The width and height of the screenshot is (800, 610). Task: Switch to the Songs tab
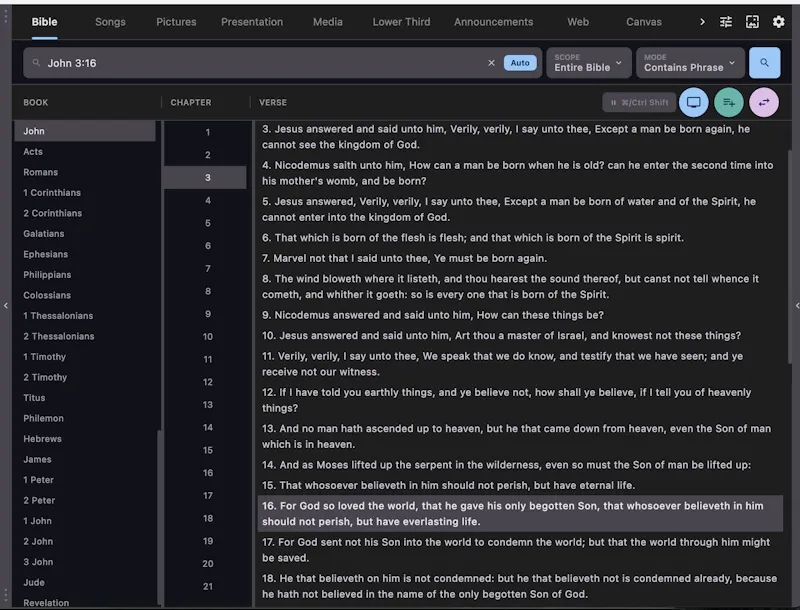(x=110, y=22)
